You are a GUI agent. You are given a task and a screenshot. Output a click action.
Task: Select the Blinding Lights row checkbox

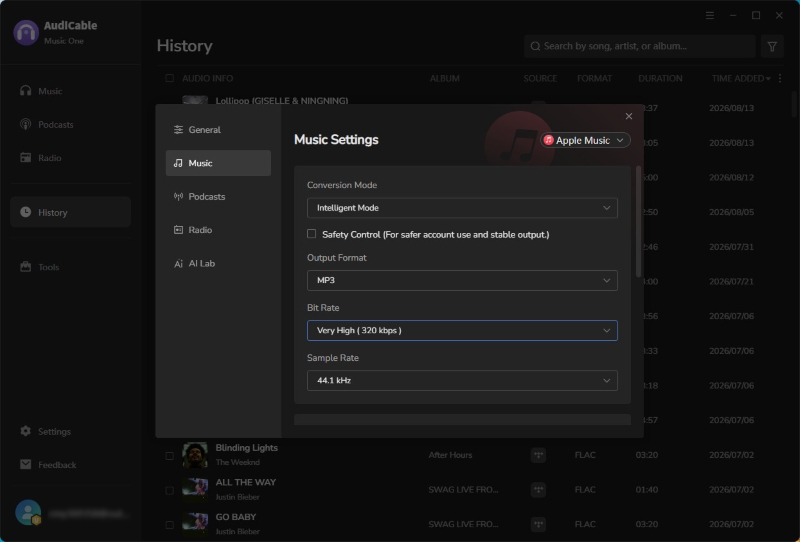(169, 455)
